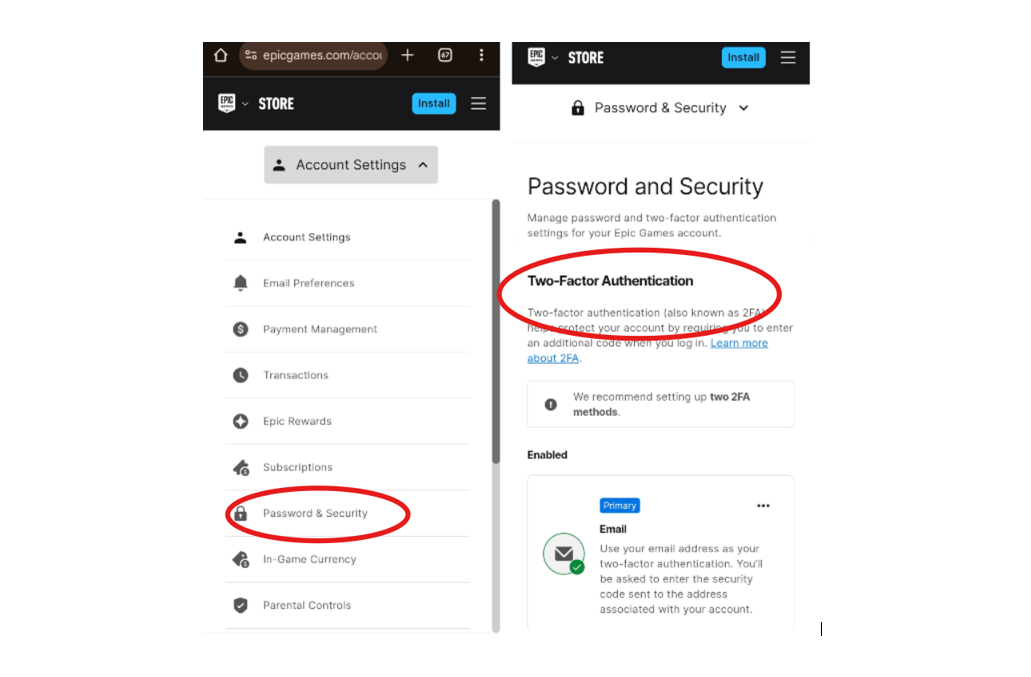The height and width of the screenshot is (677, 1031).
Task: Expand the Password & Security page dropdown
Action: (x=660, y=108)
